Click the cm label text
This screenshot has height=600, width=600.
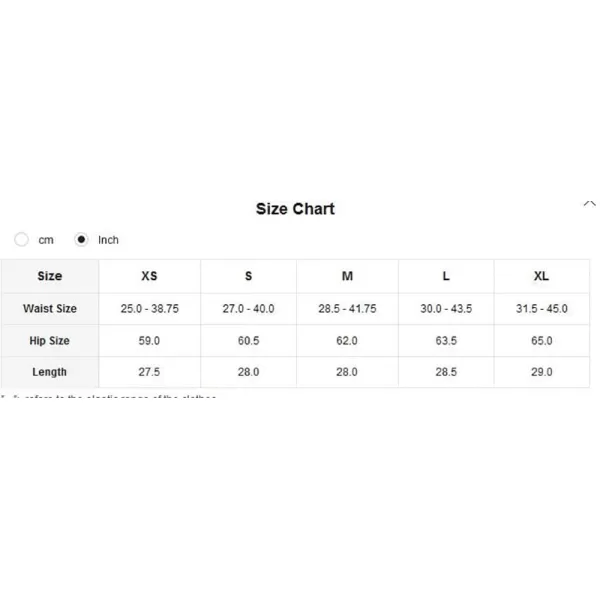click(46, 240)
